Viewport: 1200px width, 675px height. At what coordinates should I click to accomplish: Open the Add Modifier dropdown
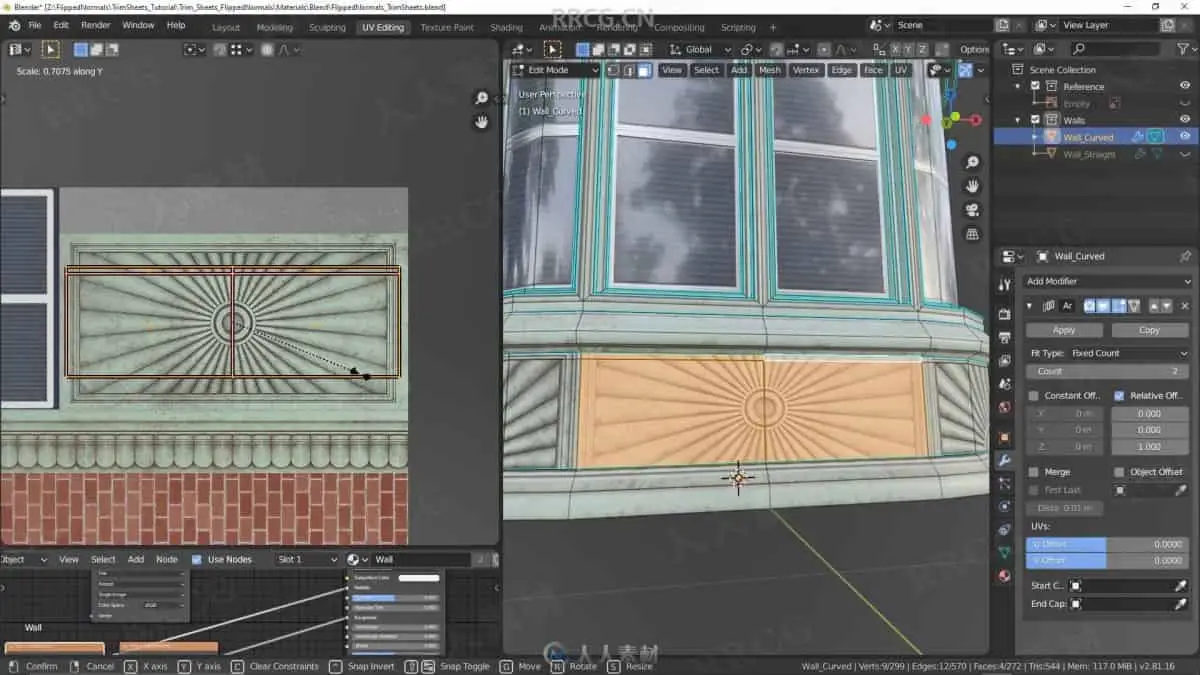(x=1106, y=282)
